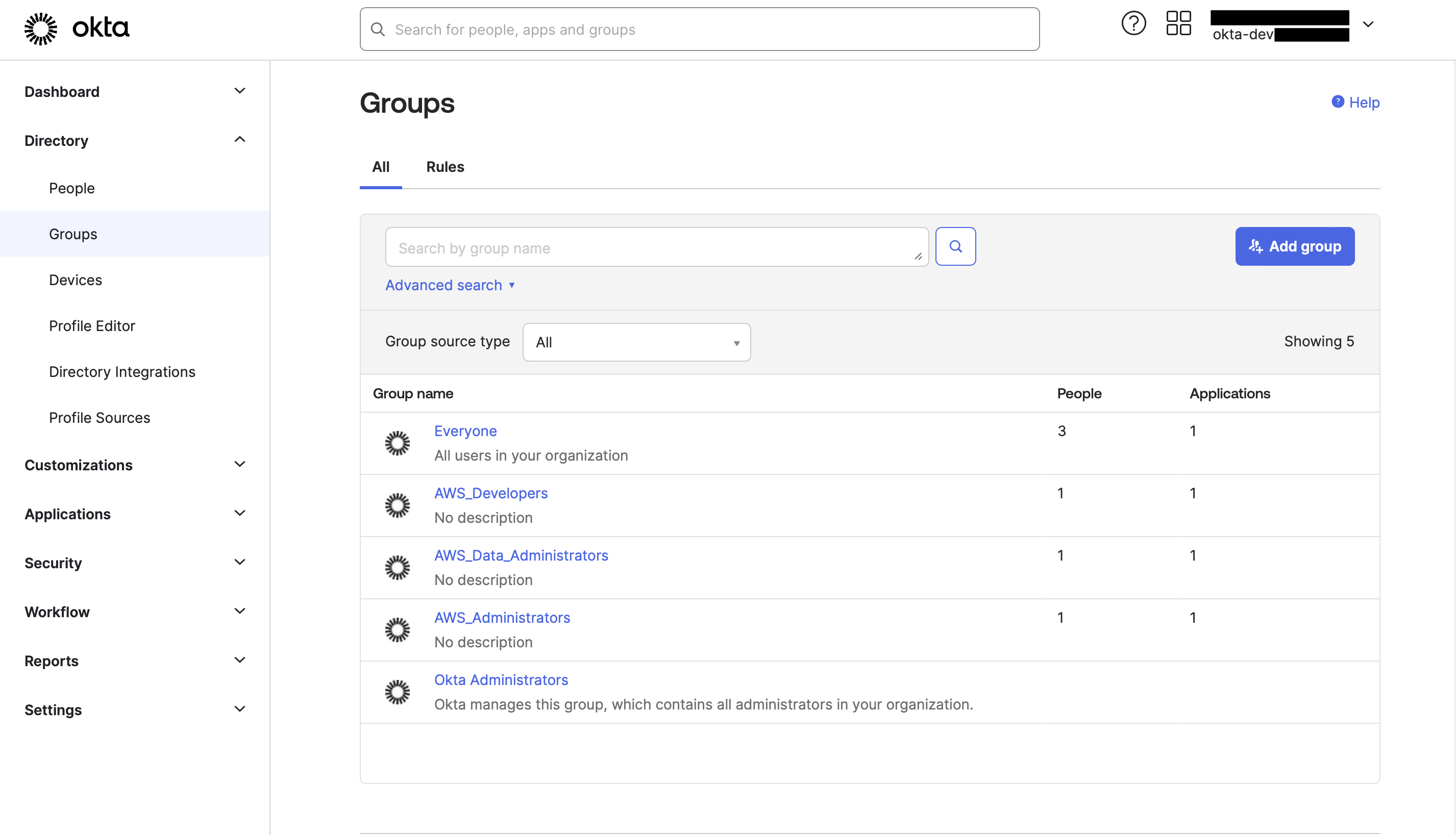
Task: Open People in the Directory menu
Action: 135,188
